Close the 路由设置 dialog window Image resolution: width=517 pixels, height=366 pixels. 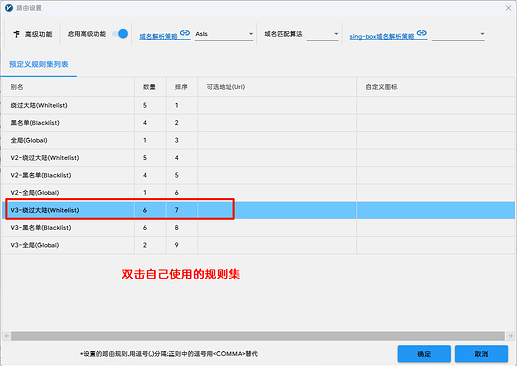508,8
